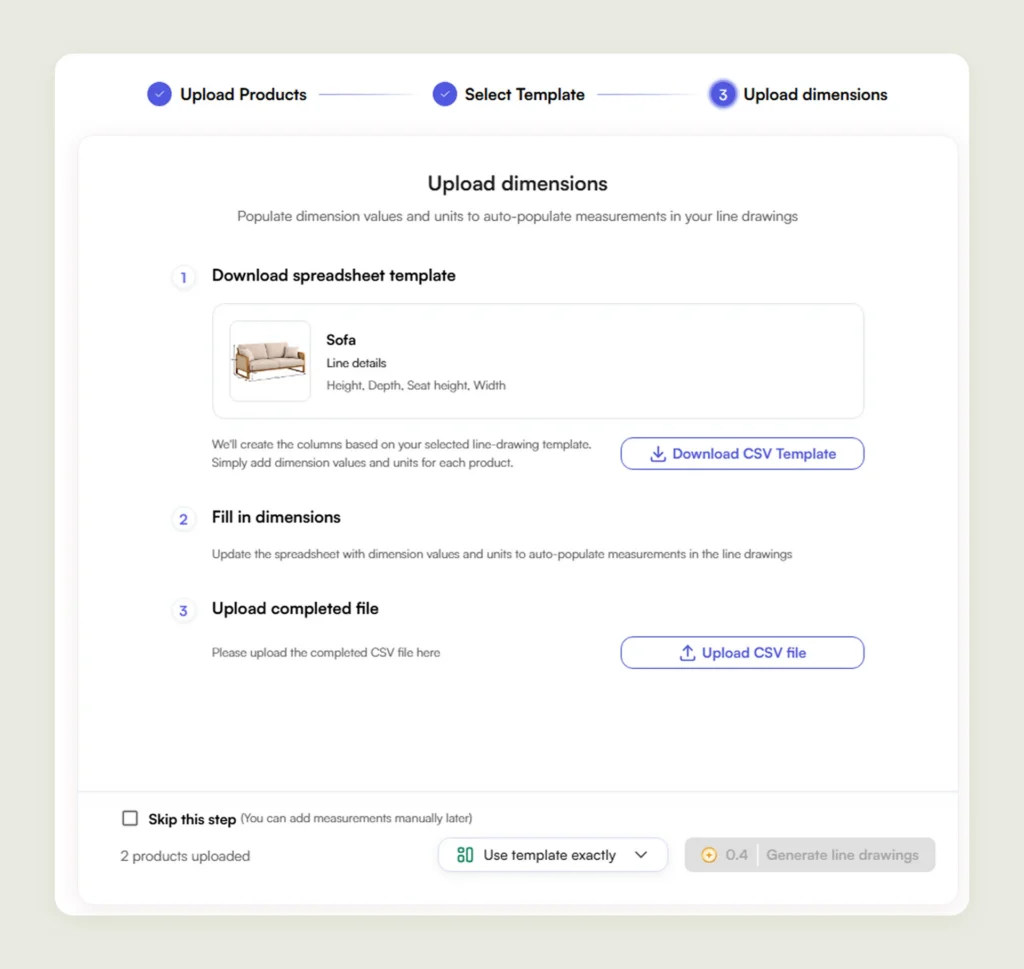Enable the Skip this step checkbox
Viewport: 1024px width, 969px height.
pyautogui.click(x=130, y=818)
